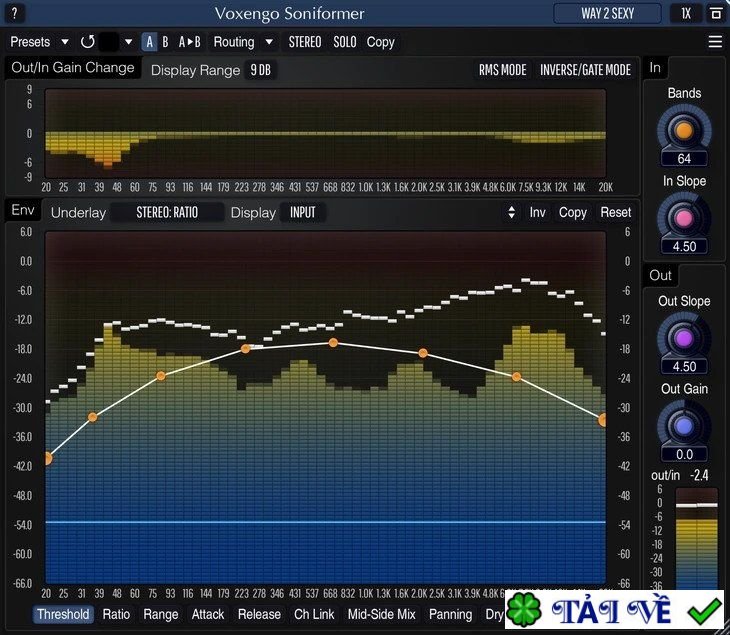
Task: Switch to the Threshold tab
Action: [63, 614]
